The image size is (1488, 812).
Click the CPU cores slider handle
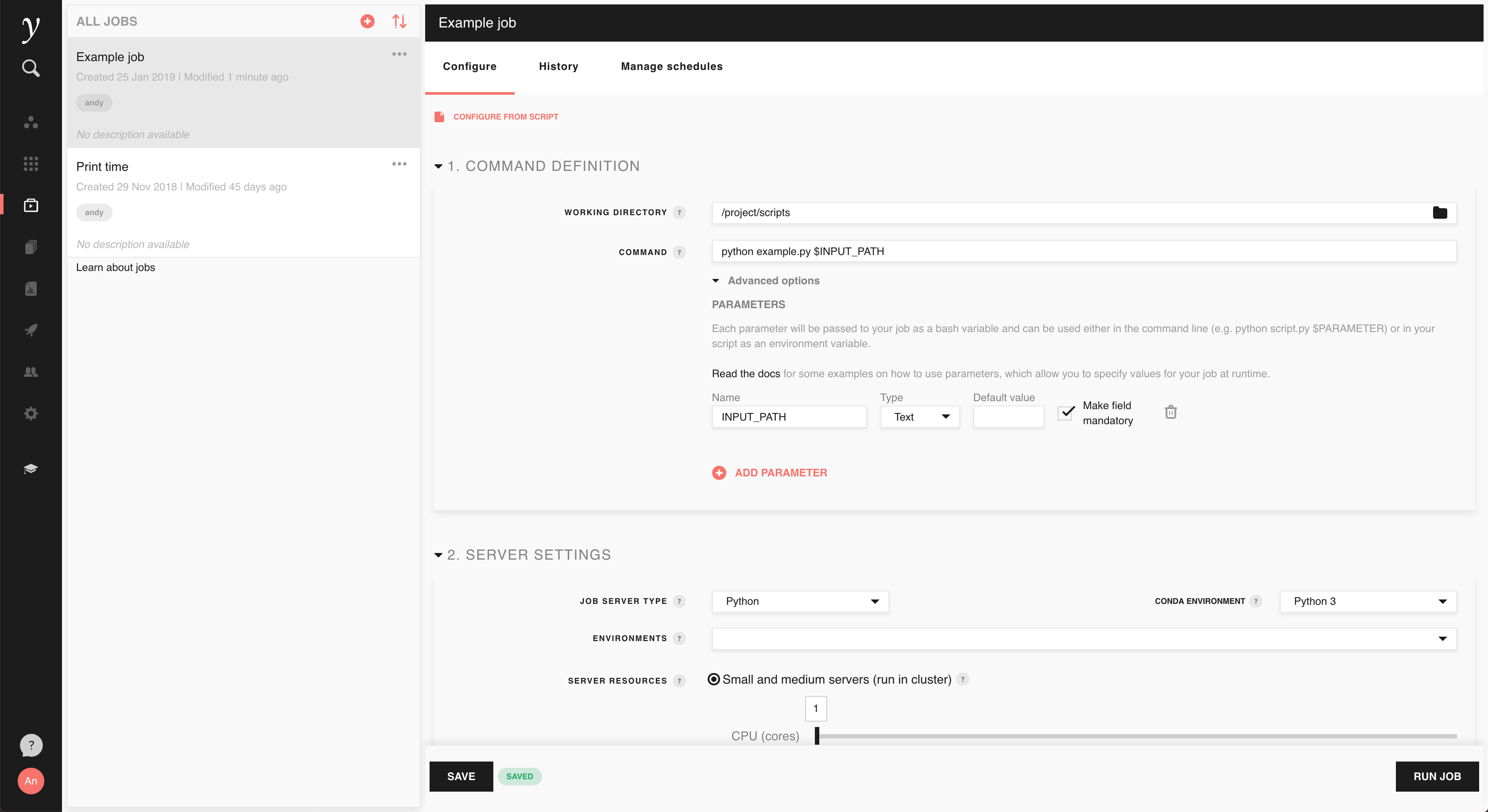pyautogui.click(x=817, y=736)
